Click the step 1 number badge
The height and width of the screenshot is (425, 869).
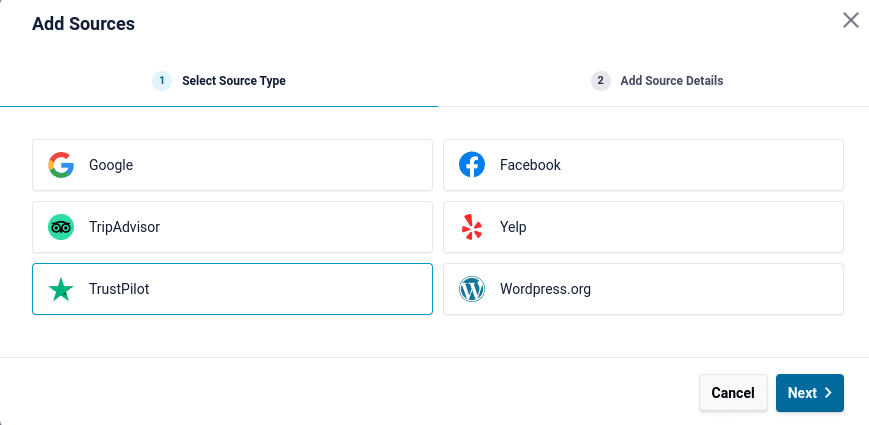pos(162,81)
